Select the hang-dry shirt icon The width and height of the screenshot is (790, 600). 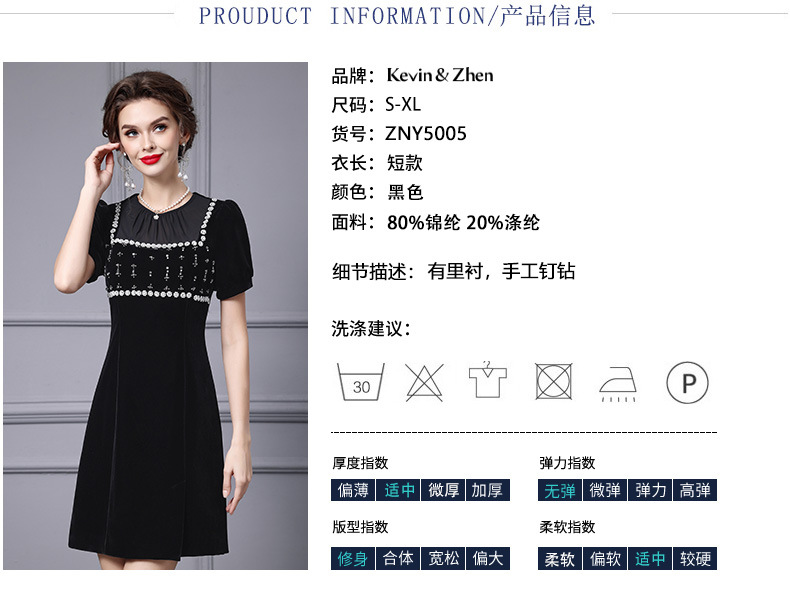488,379
